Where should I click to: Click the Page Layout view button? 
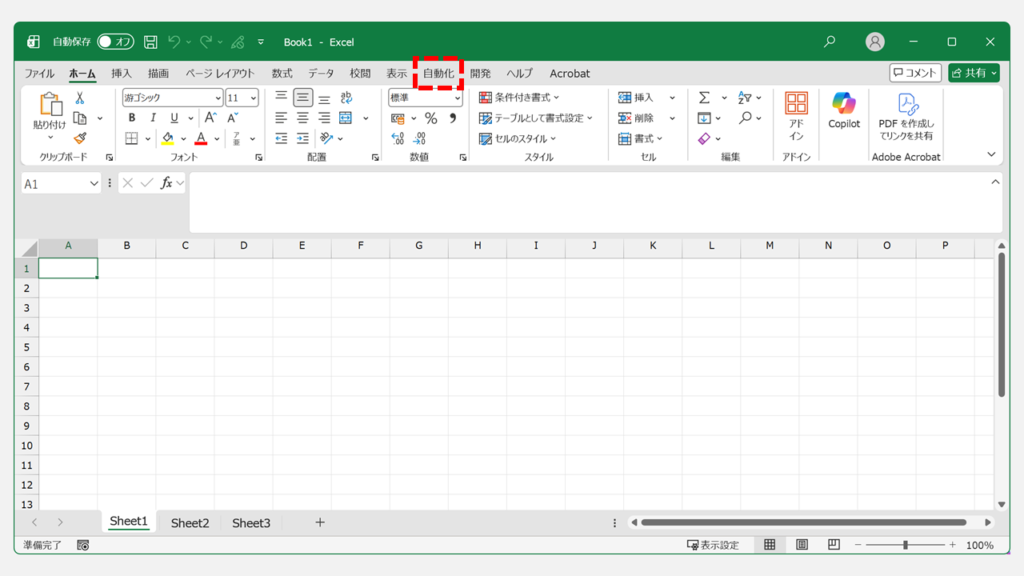[802, 545]
